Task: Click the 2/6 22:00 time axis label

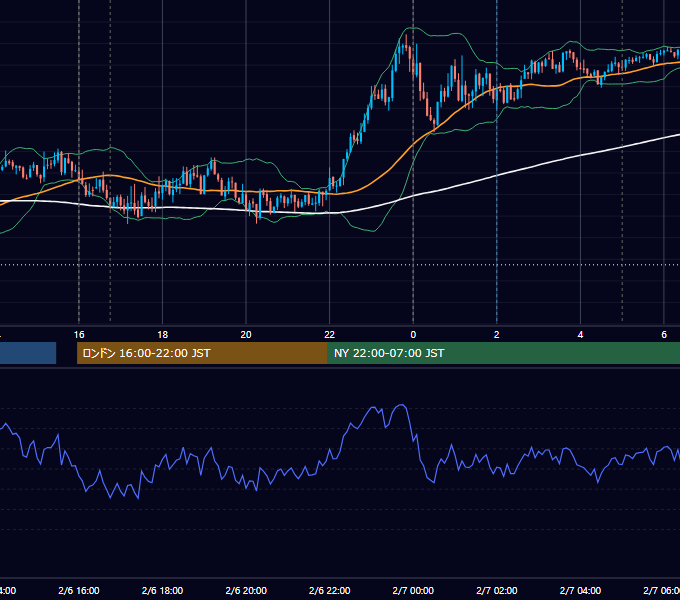Action: coord(330,590)
